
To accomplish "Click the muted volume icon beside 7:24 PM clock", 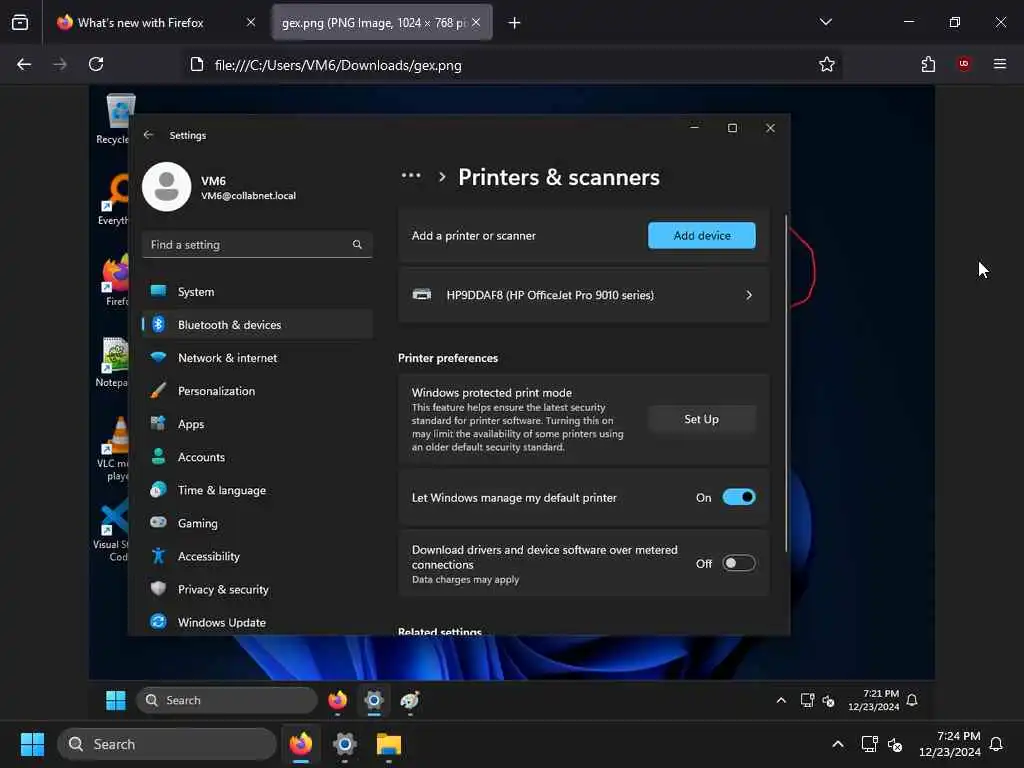I will coord(895,744).
